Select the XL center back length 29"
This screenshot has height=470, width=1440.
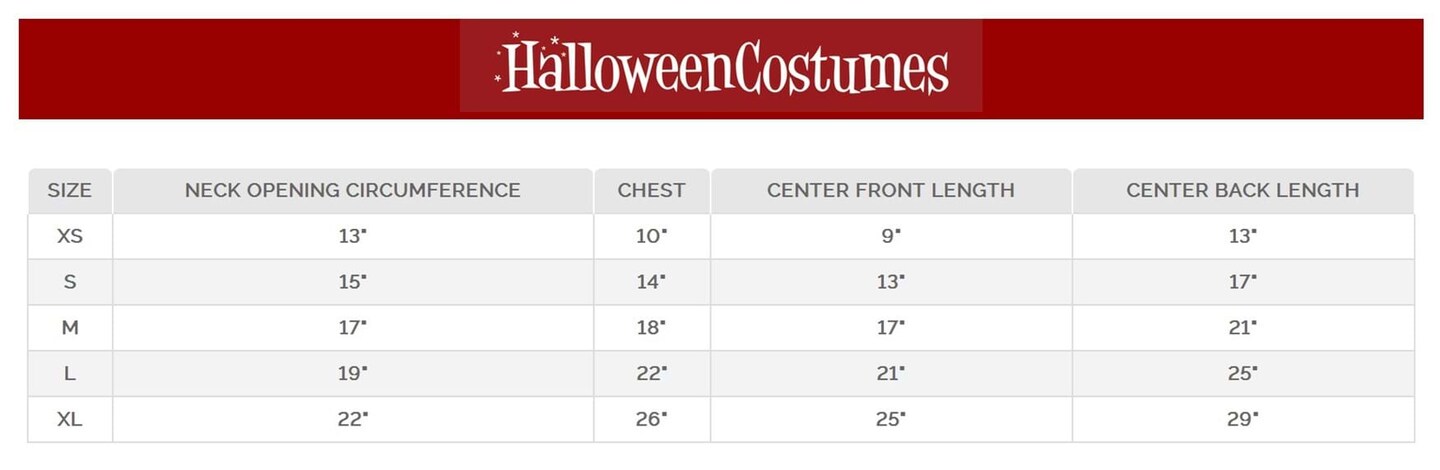[1242, 419]
